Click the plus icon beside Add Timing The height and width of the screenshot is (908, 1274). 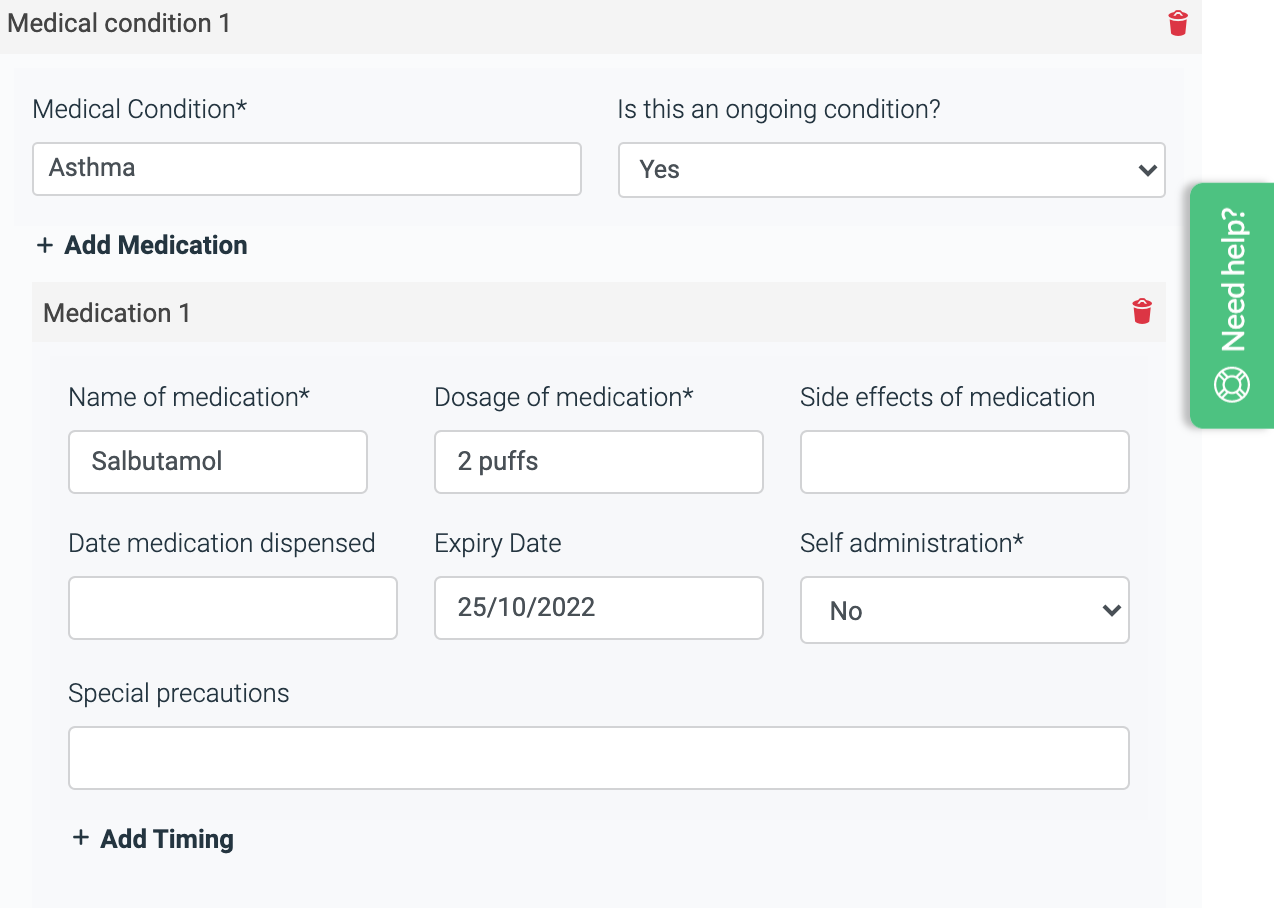coord(81,838)
